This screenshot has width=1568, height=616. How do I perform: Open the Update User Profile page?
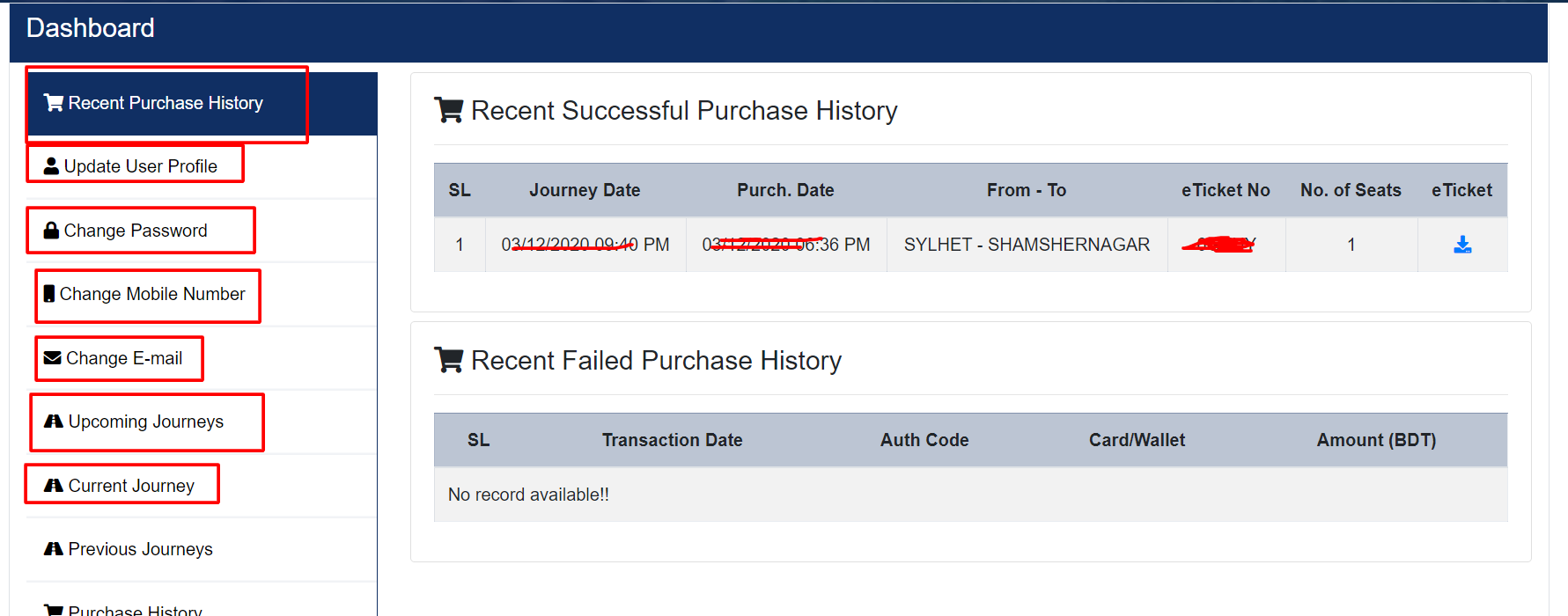coord(141,166)
